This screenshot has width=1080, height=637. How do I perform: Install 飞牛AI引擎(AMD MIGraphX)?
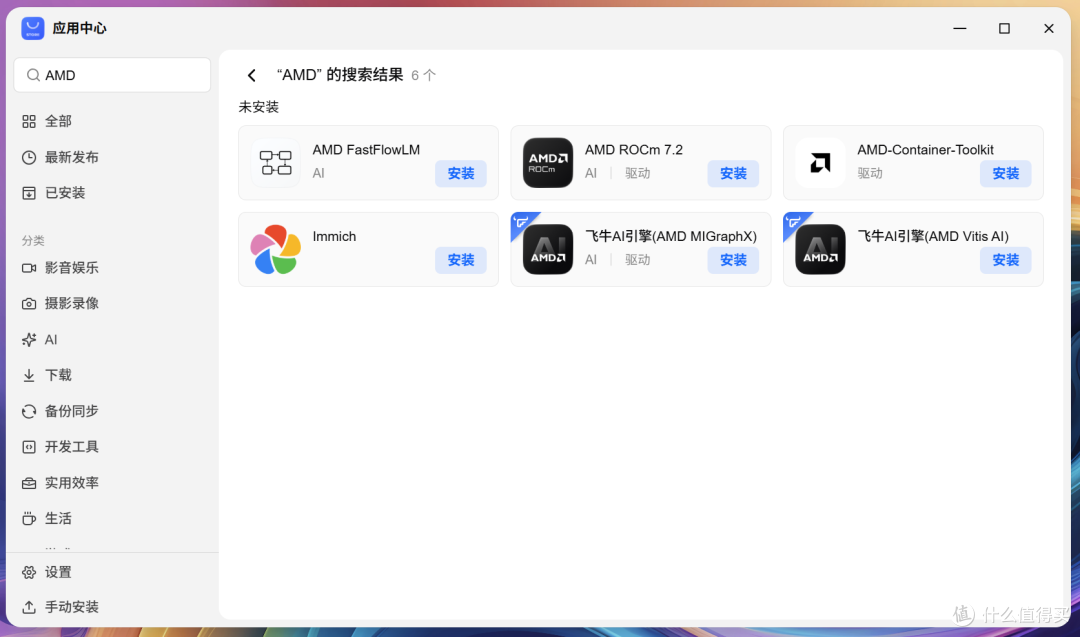[x=733, y=260]
